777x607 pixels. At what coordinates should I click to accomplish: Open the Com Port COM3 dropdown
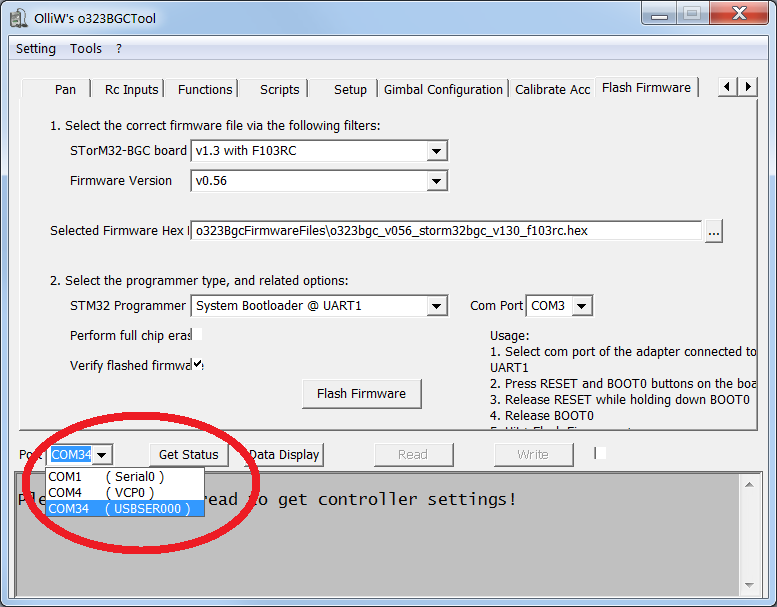pyautogui.click(x=581, y=306)
